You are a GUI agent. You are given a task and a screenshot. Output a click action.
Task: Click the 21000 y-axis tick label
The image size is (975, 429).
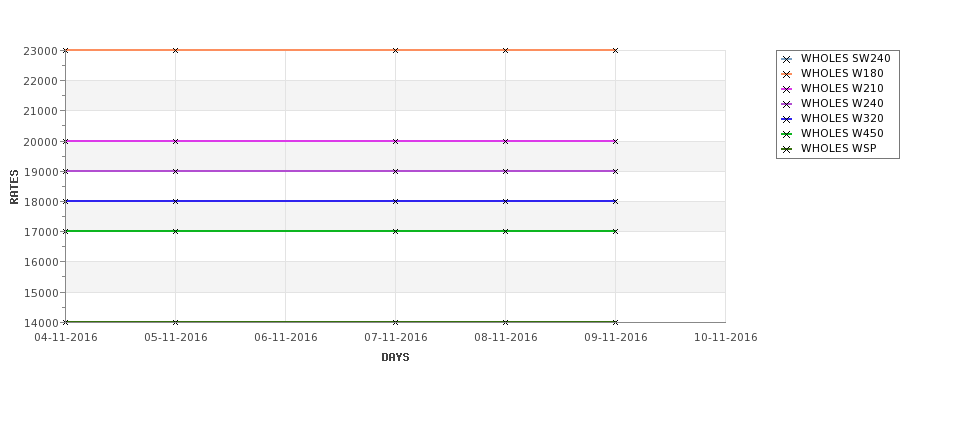pos(40,111)
